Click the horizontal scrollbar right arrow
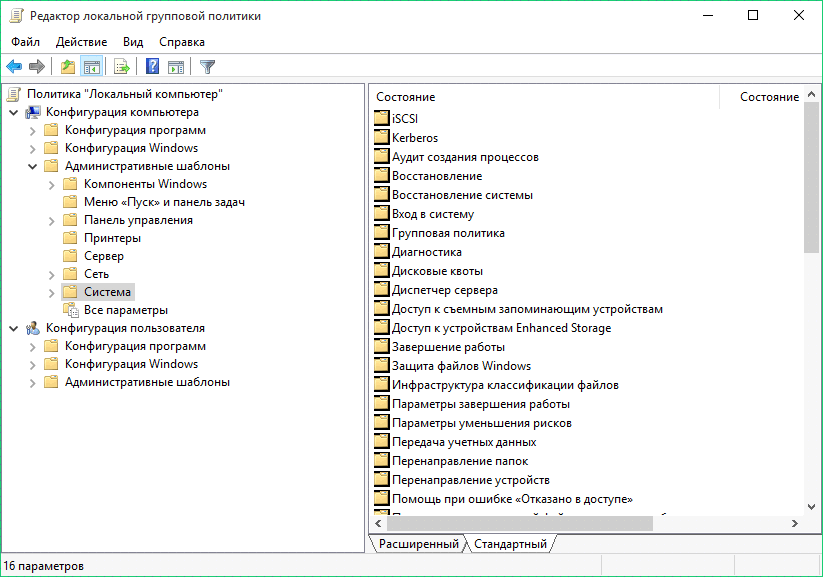 point(795,523)
